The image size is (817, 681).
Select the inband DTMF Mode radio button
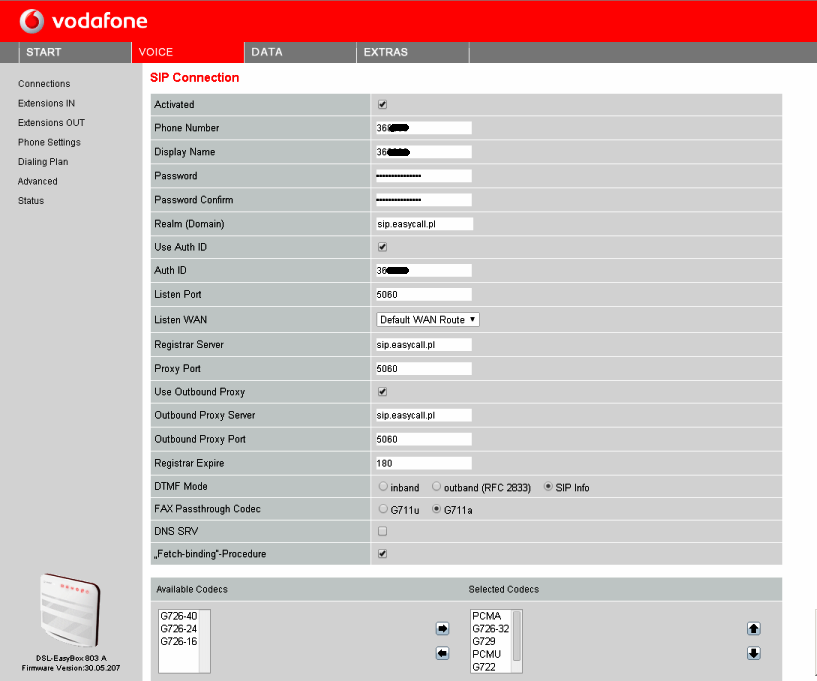point(382,486)
